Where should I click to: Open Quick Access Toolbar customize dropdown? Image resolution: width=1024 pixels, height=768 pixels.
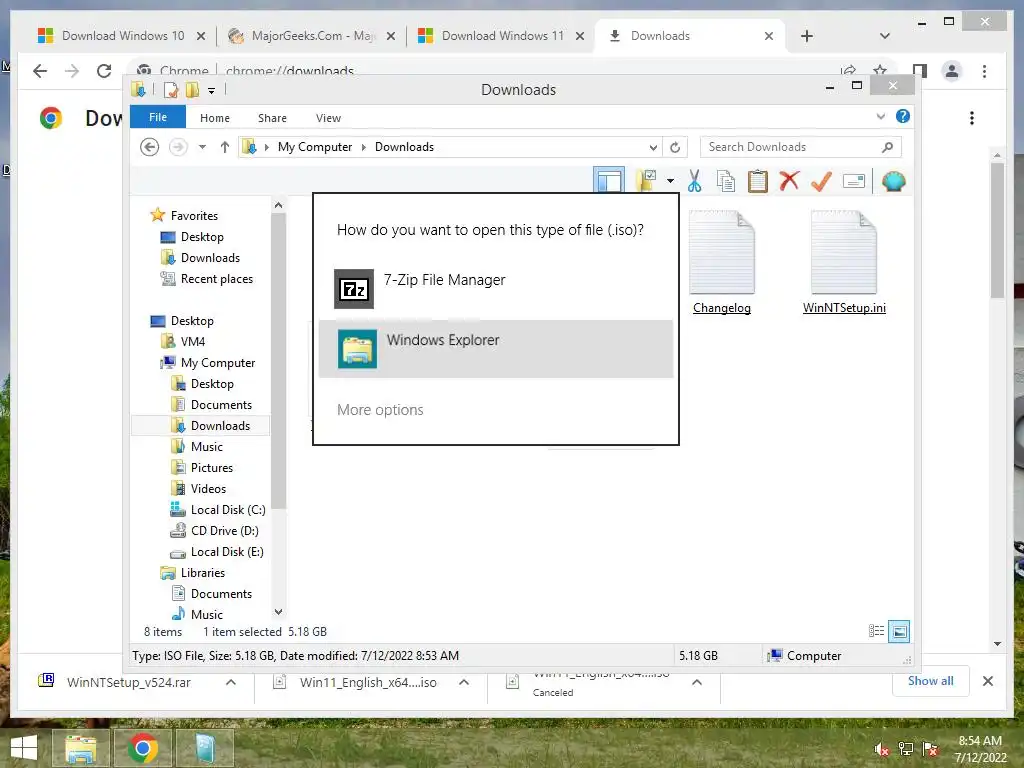point(211,91)
